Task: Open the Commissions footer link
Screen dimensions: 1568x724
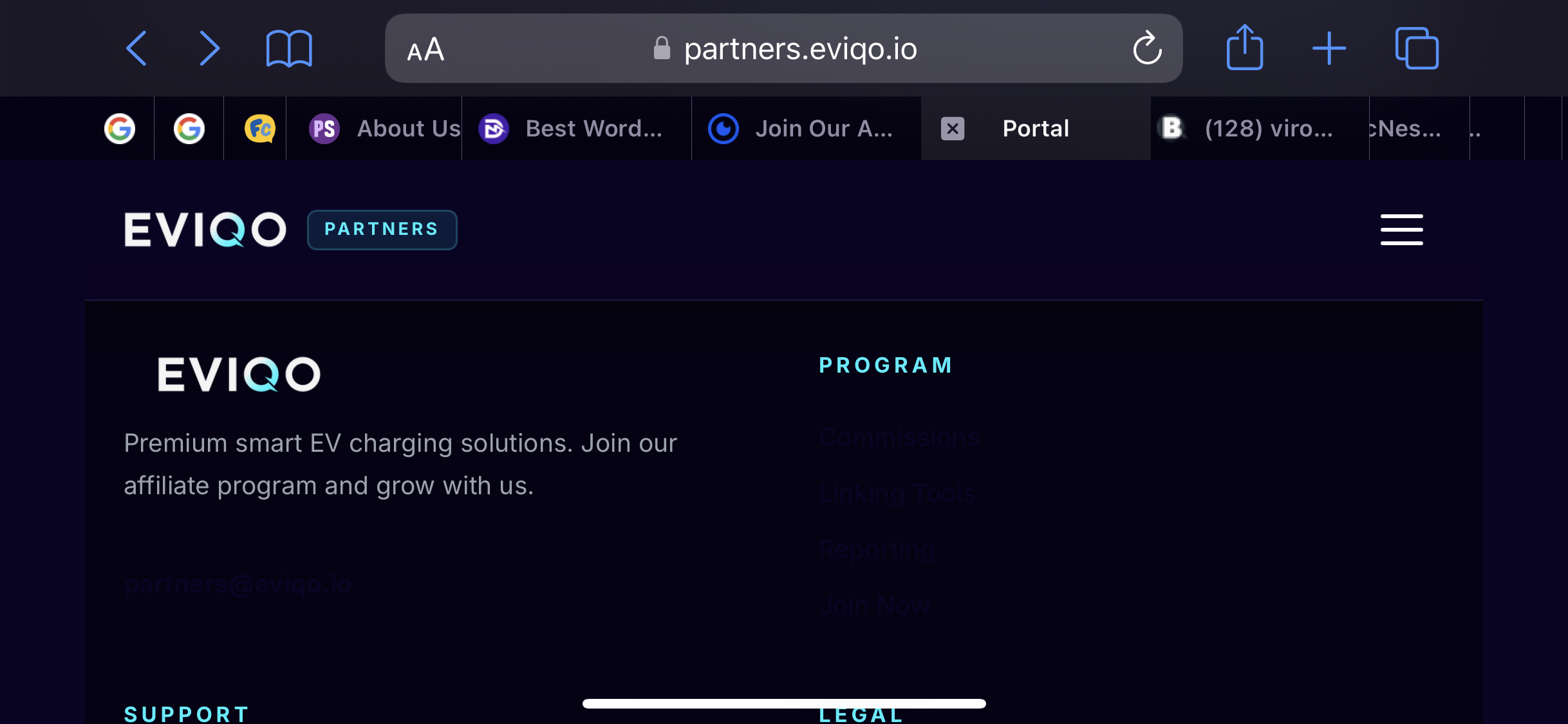Action: [899, 438]
